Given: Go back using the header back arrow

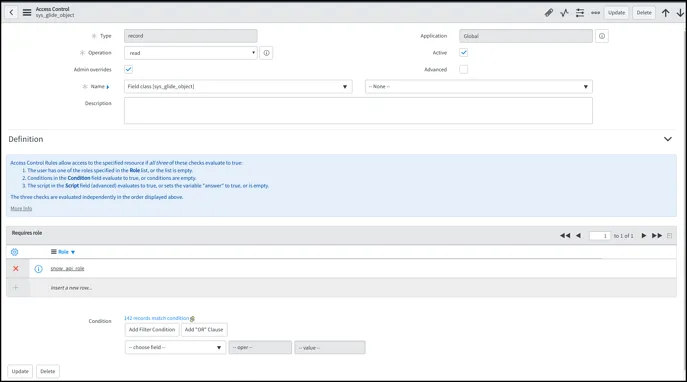Looking at the screenshot, I should click(x=11, y=12).
